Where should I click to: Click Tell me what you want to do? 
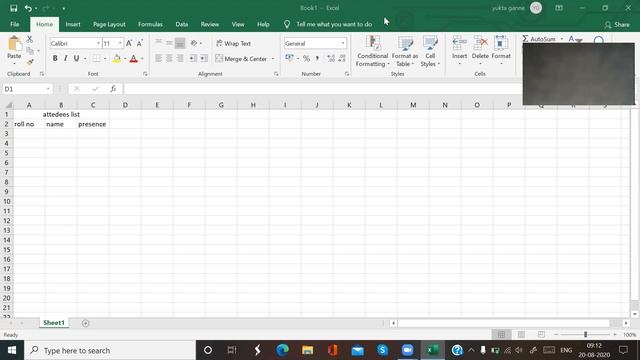click(334, 24)
